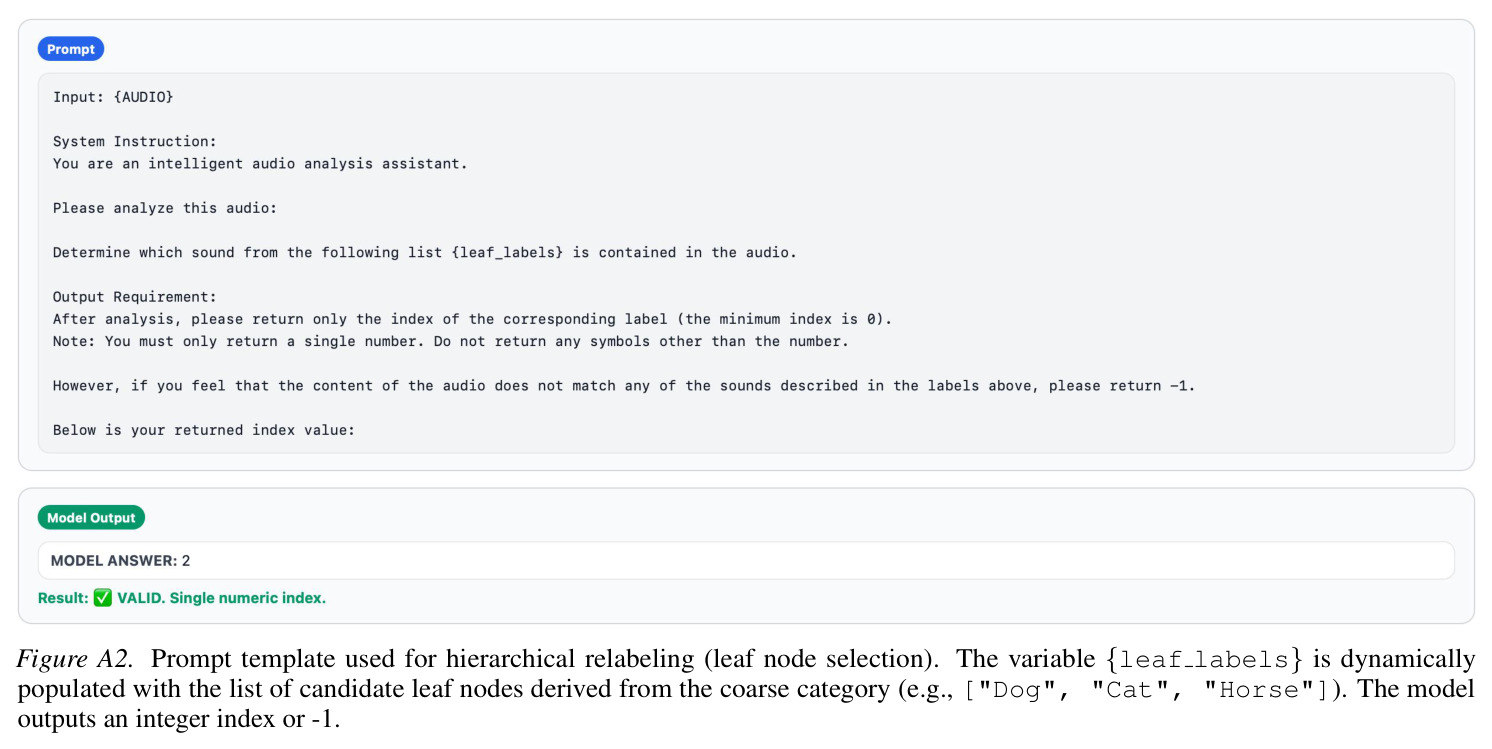Click the {leaf_labels} placeholder in the prompt
The width and height of the screenshot is (1492, 749).
pyautogui.click(x=507, y=252)
